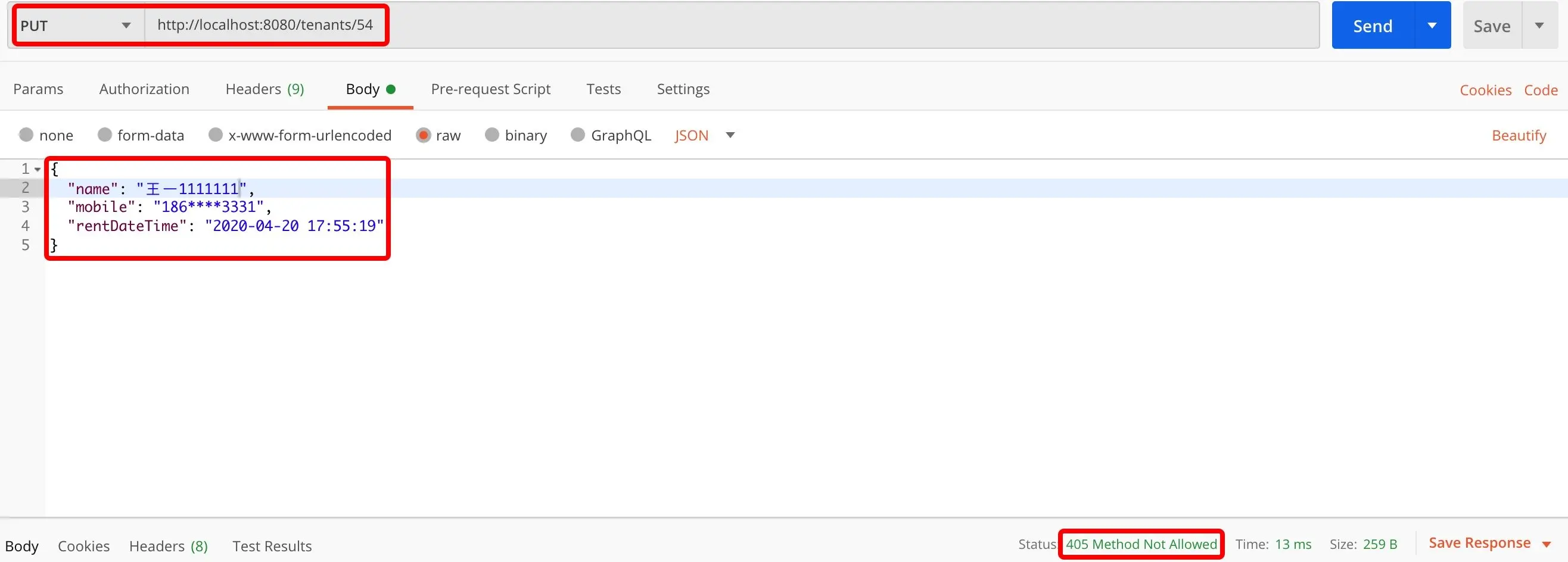This screenshot has width=1568, height=562.
Task: Collapse the JSON object fold arrow on line 1
Action: (38, 169)
